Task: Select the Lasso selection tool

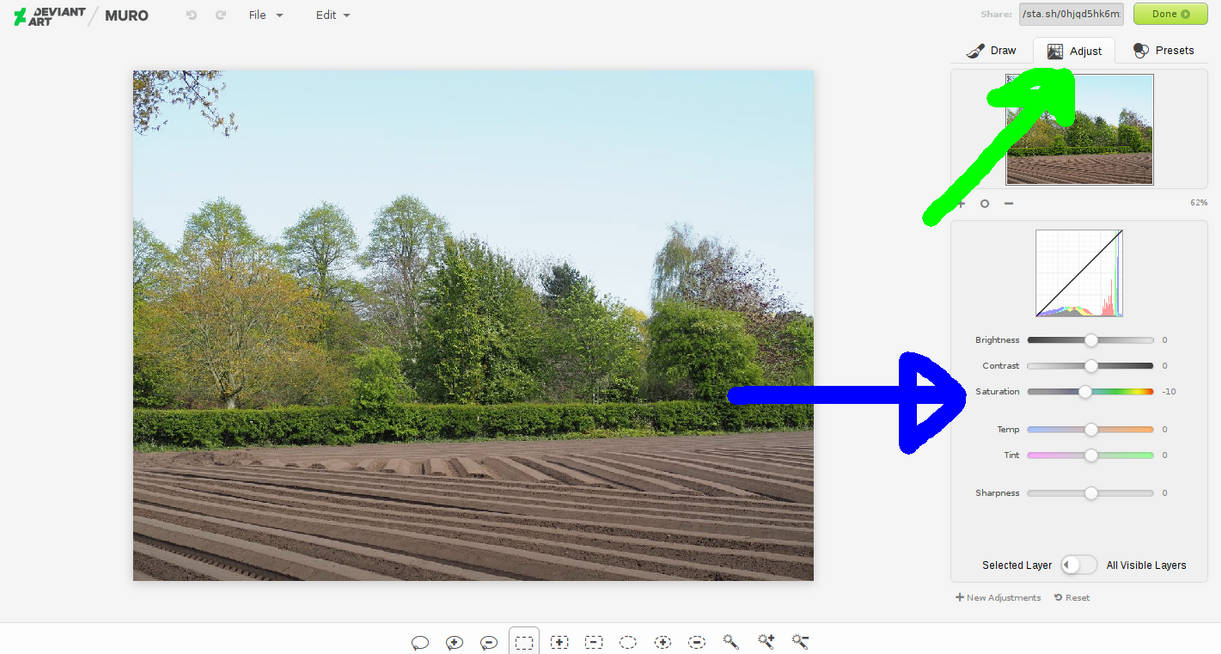Action: 420,642
